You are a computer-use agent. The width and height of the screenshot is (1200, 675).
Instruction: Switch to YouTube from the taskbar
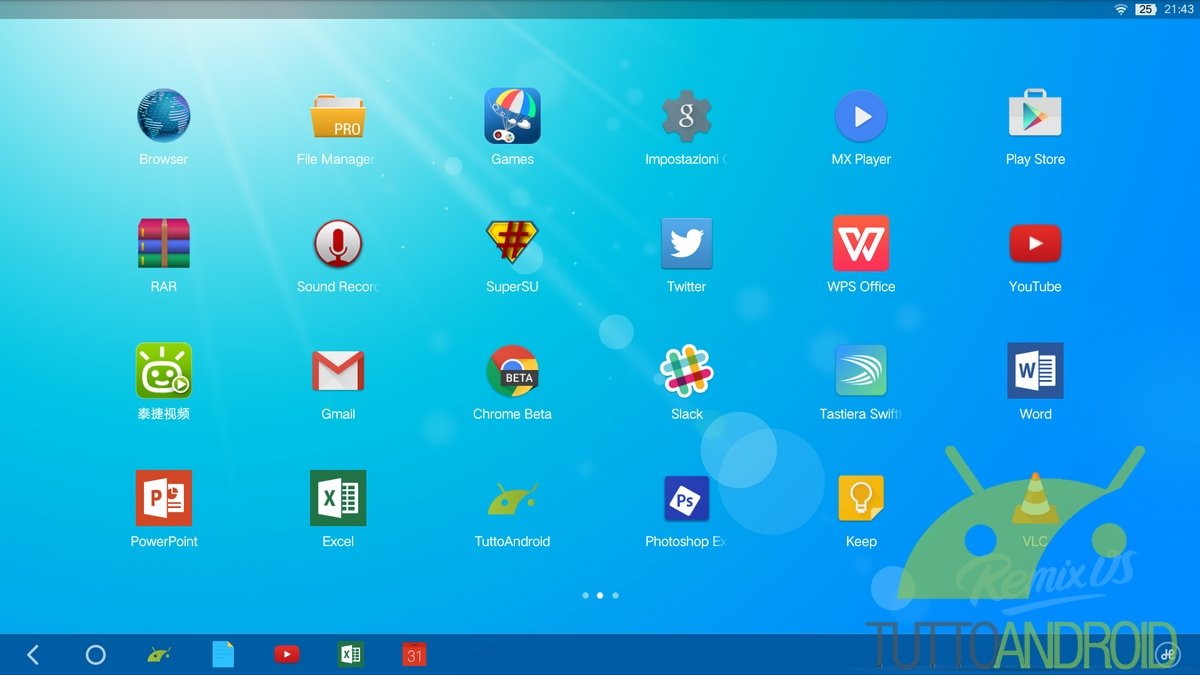(x=287, y=655)
